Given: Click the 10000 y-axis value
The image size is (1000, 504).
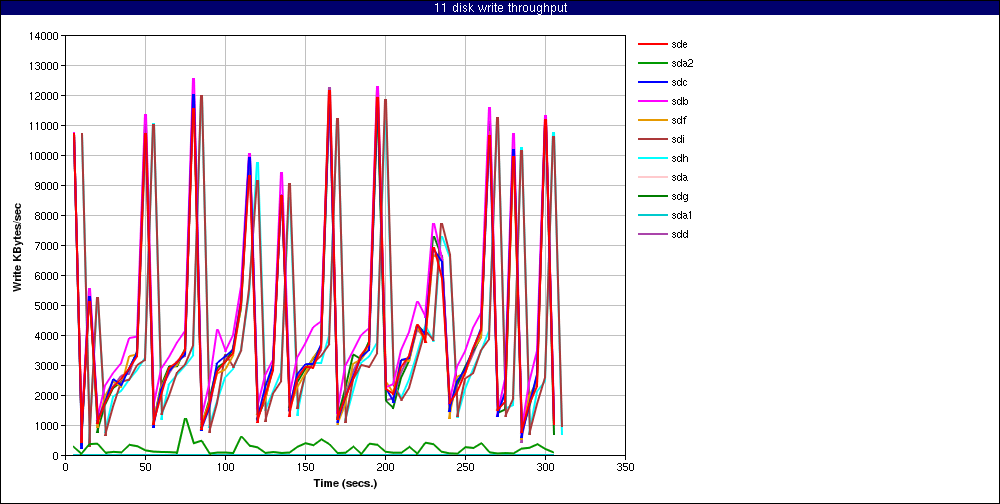Looking at the screenshot, I should (x=45, y=156).
